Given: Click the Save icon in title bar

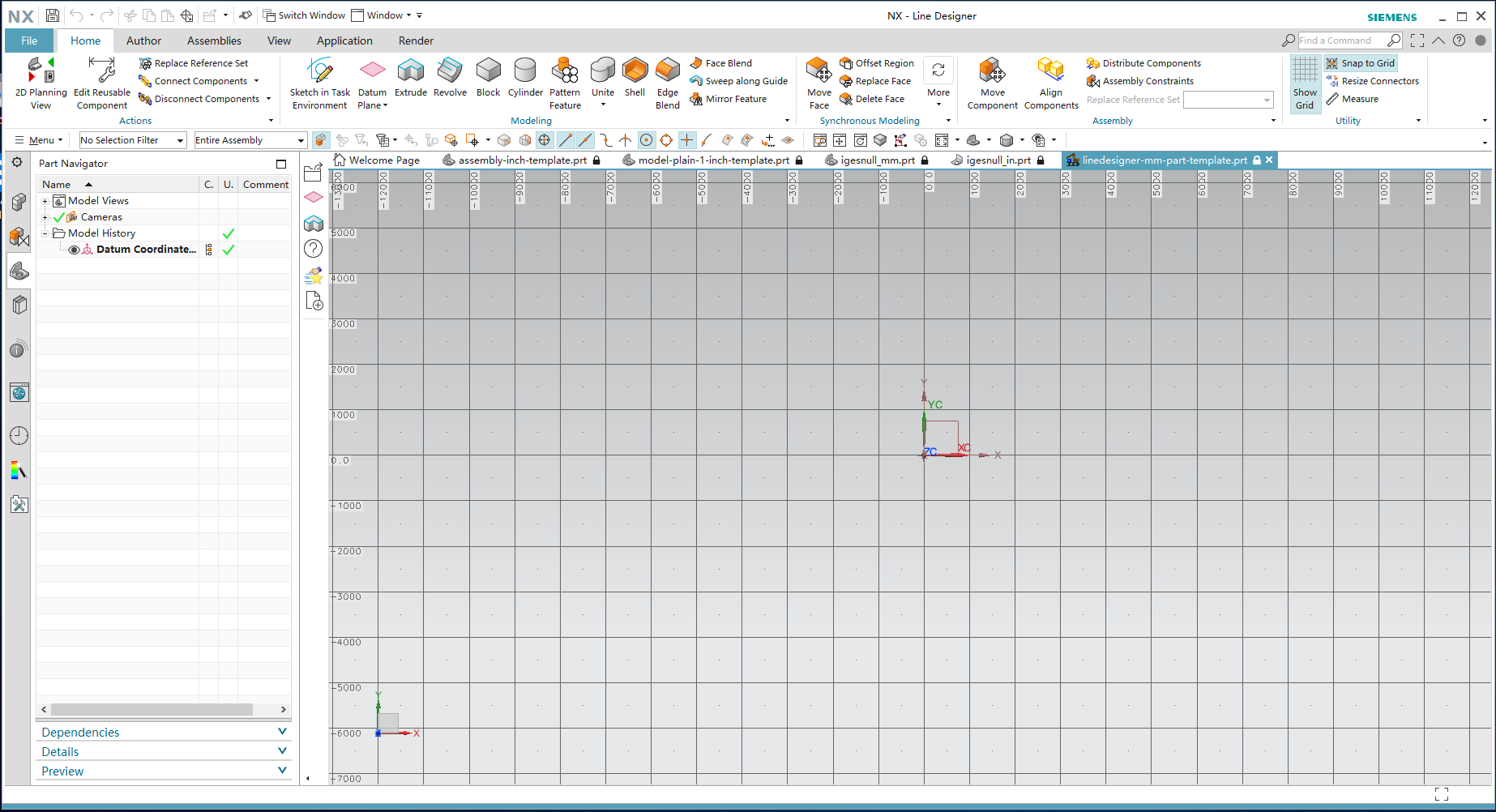Looking at the screenshot, I should 53,15.
